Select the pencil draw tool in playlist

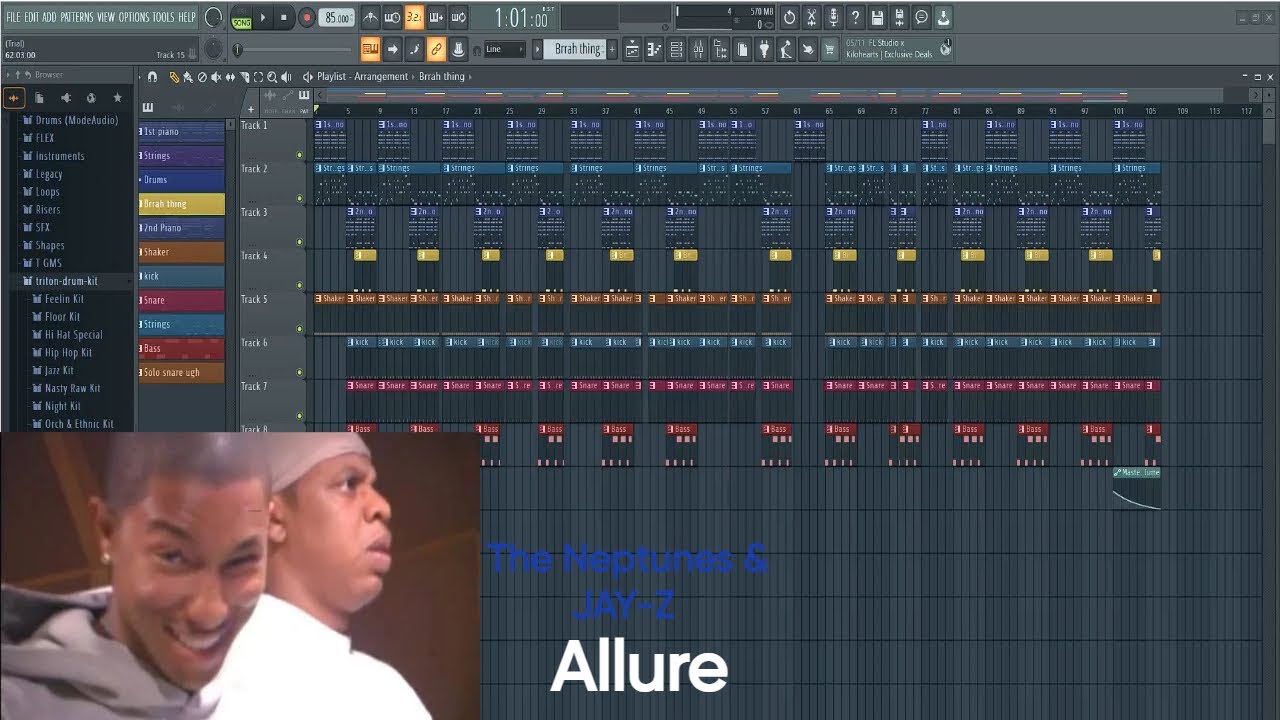click(x=174, y=77)
